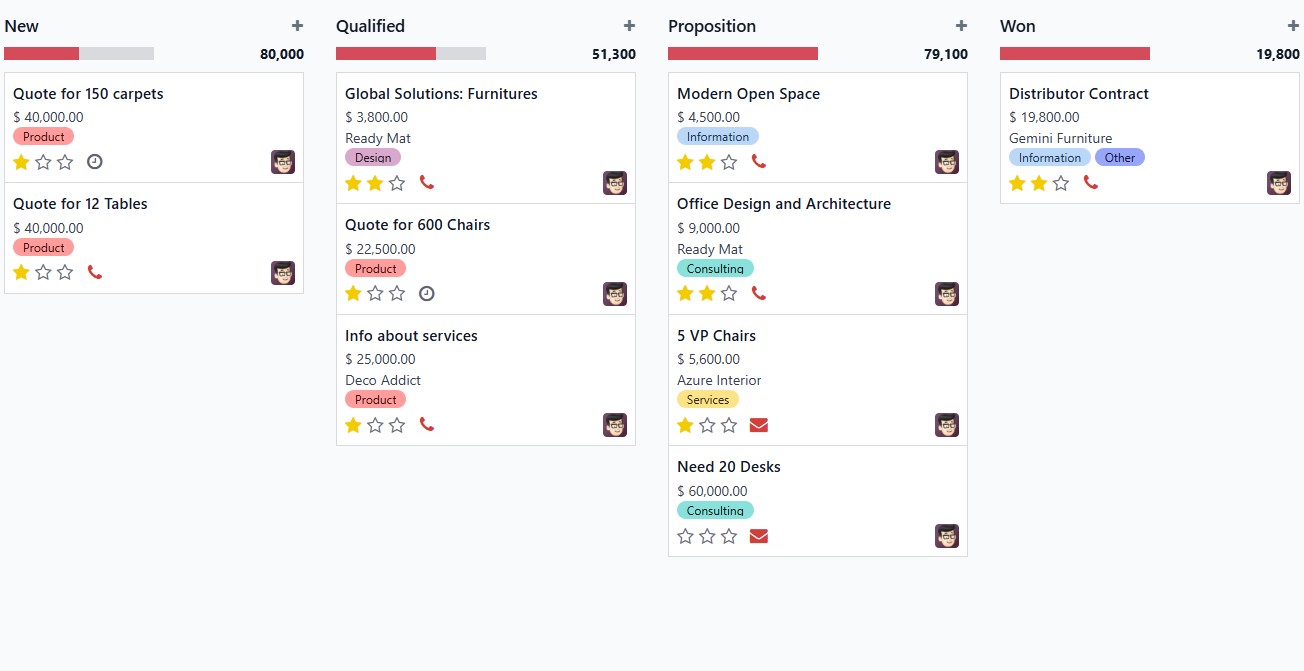This screenshot has height=671, width=1304.
Task: Click the plus icon in New column
Action: 297,26
